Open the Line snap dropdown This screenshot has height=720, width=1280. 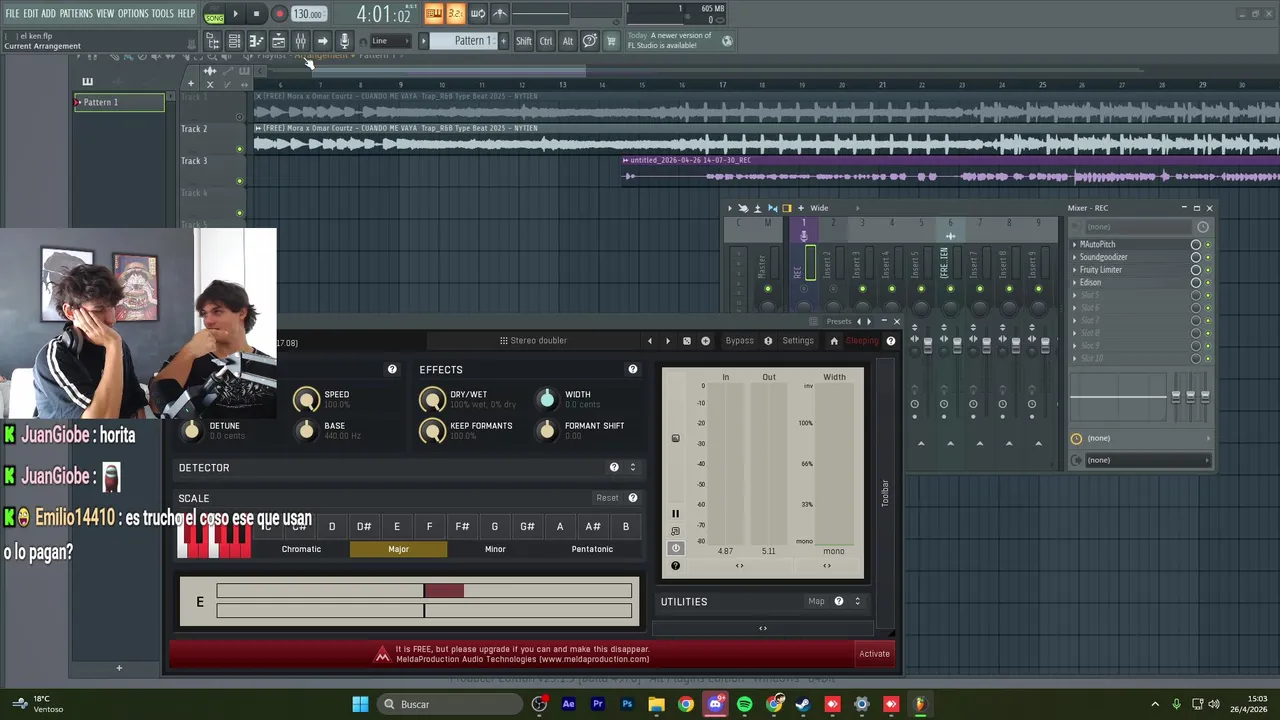click(x=390, y=41)
